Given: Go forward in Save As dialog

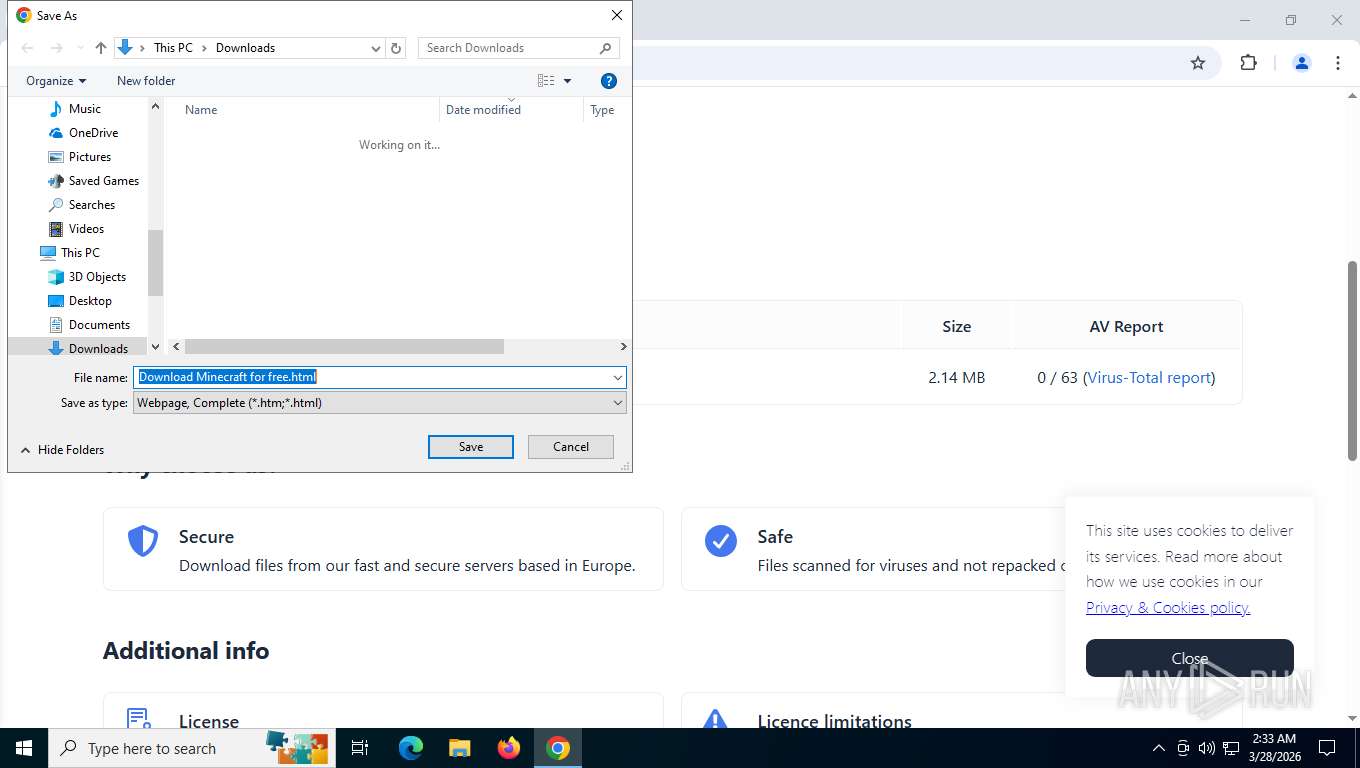Looking at the screenshot, I should (x=56, y=48).
